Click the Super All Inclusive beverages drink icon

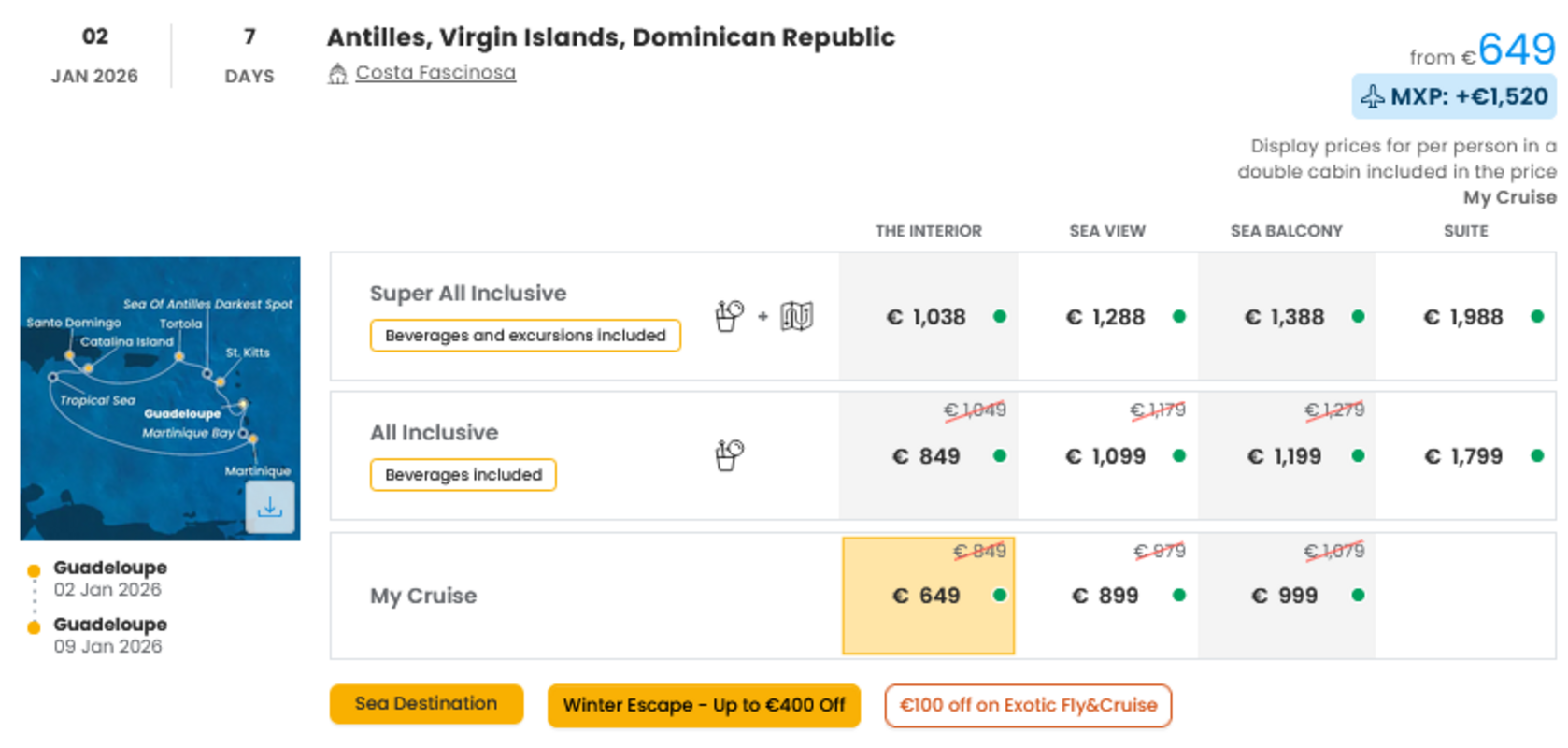pyautogui.click(x=729, y=316)
